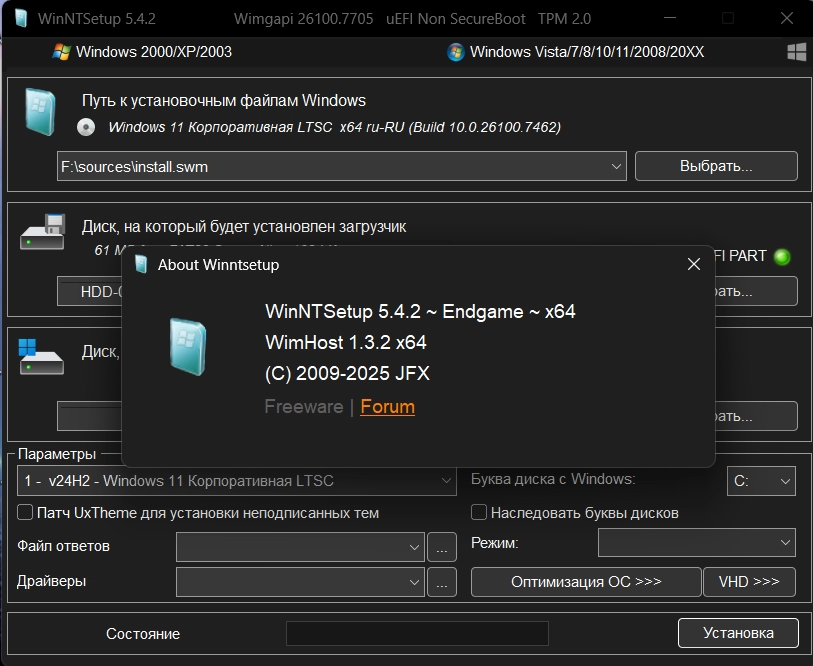The image size is (813, 666).
Task: Click the disc icon beside Windows 11 description
Action: click(x=86, y=127)
